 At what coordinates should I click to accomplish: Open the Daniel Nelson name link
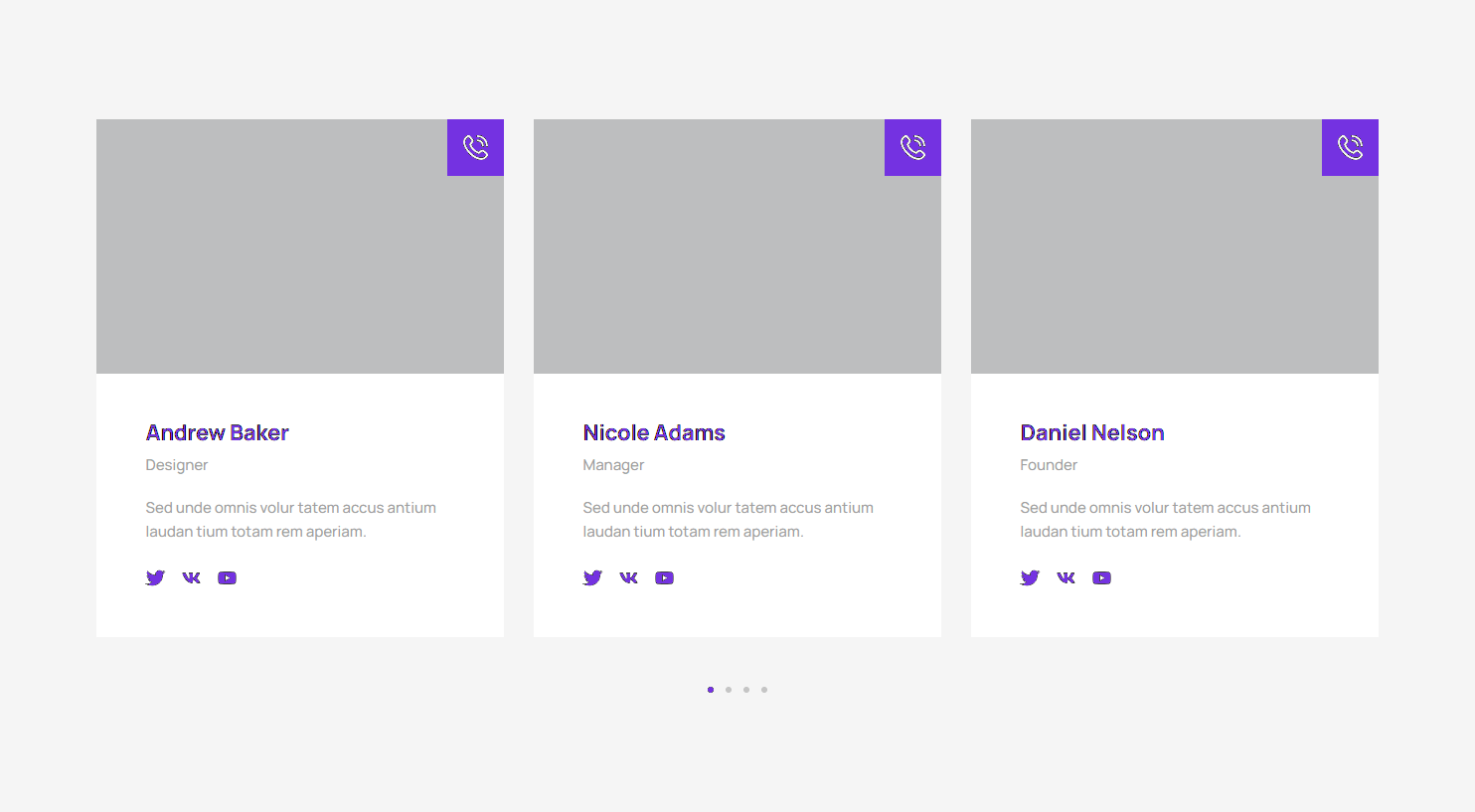click(1091, 432)
